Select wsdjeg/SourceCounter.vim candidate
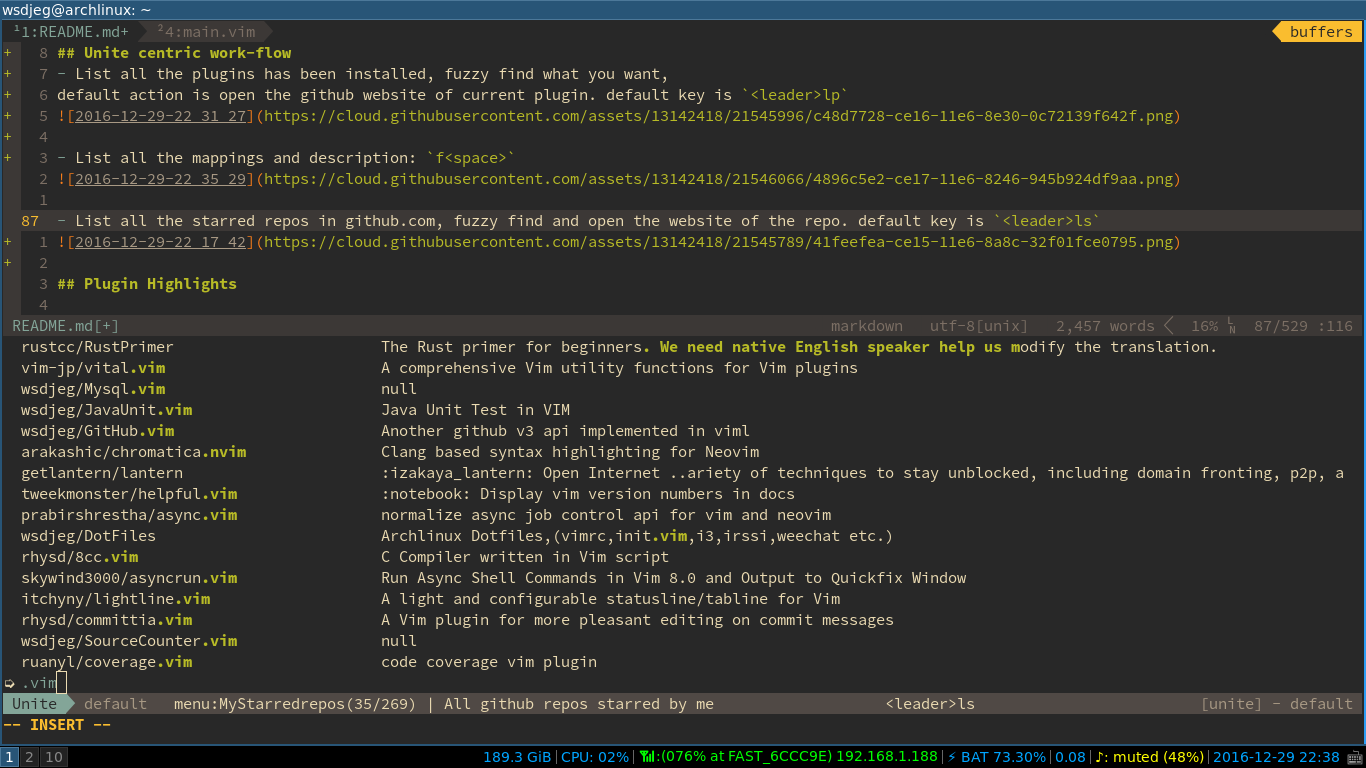This screenshot has width=1366, height=768. point(129,641)
